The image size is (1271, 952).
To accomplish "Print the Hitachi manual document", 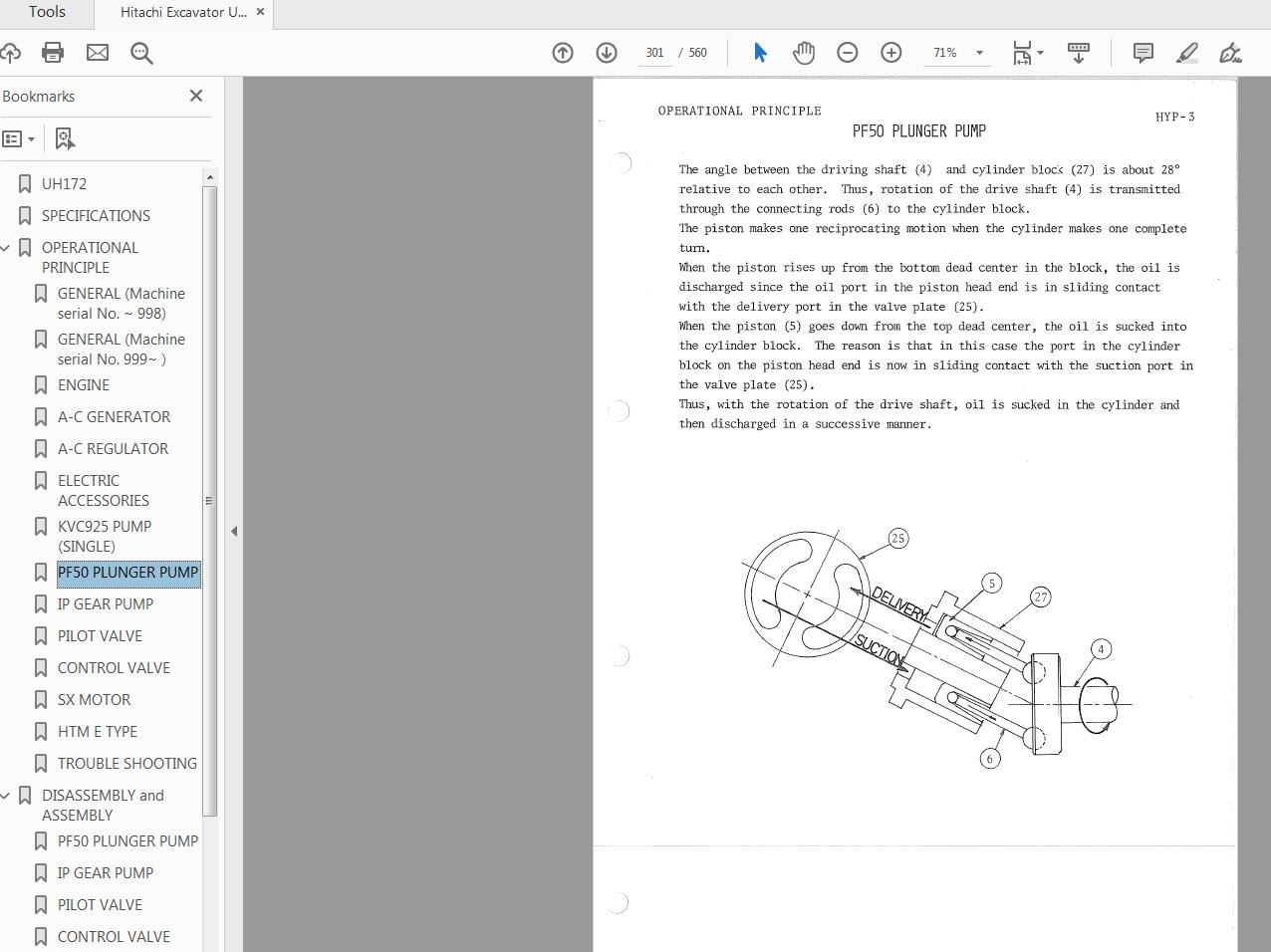I will click(x=54, y=53).
